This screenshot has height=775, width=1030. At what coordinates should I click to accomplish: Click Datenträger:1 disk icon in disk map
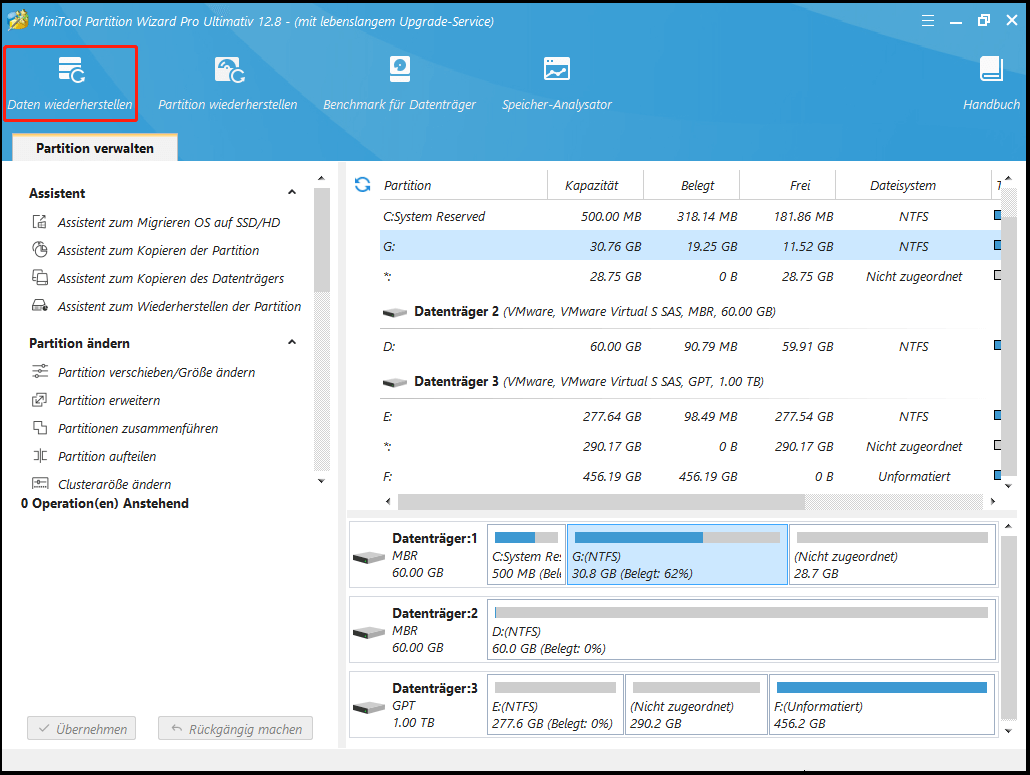(x=369, y=558)
